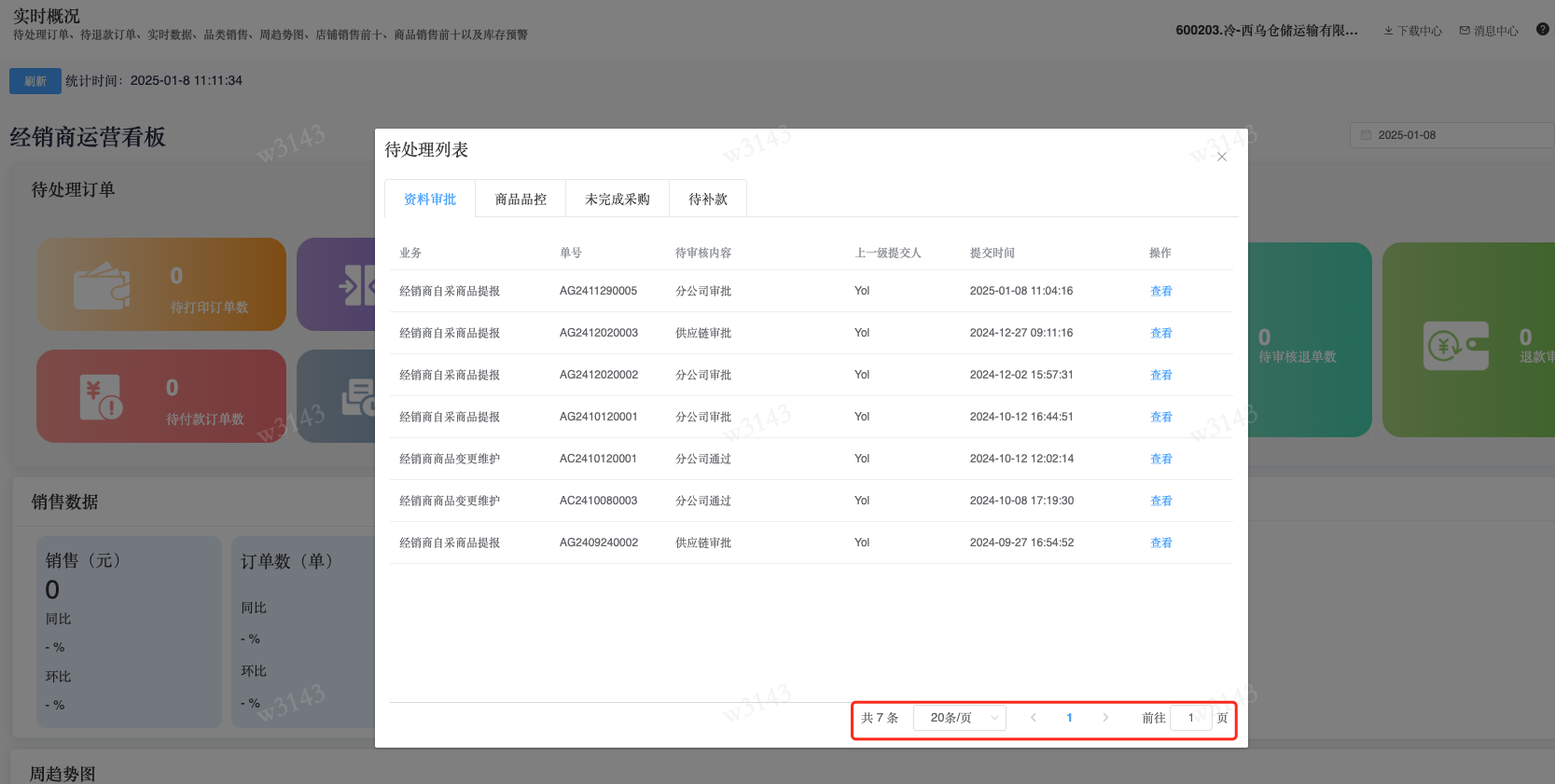Click the 前往 page number input field
This screenshot has height=784, width=1555.
tap(1190, 718)
